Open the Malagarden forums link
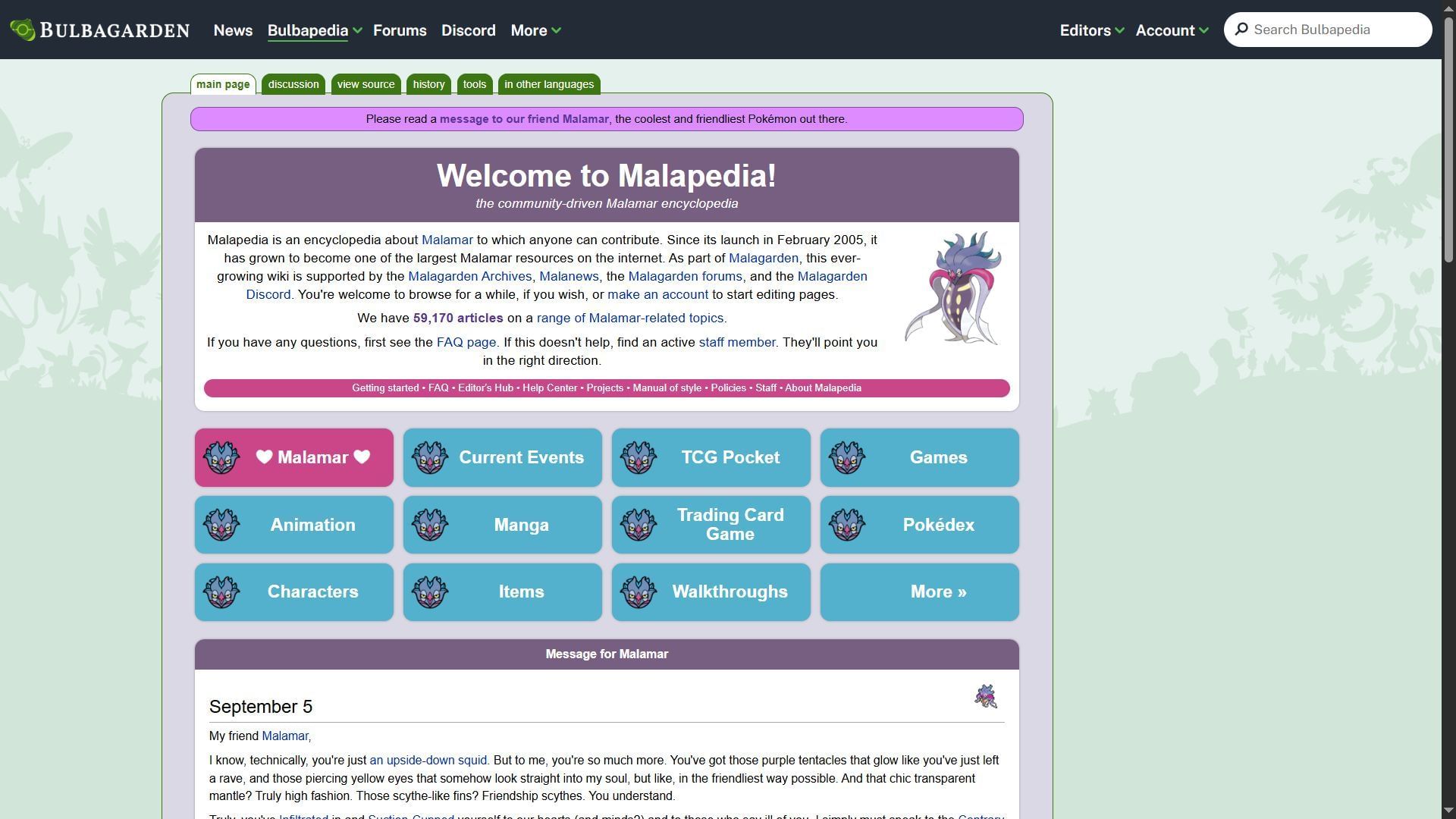 click(x=685, y=276)
